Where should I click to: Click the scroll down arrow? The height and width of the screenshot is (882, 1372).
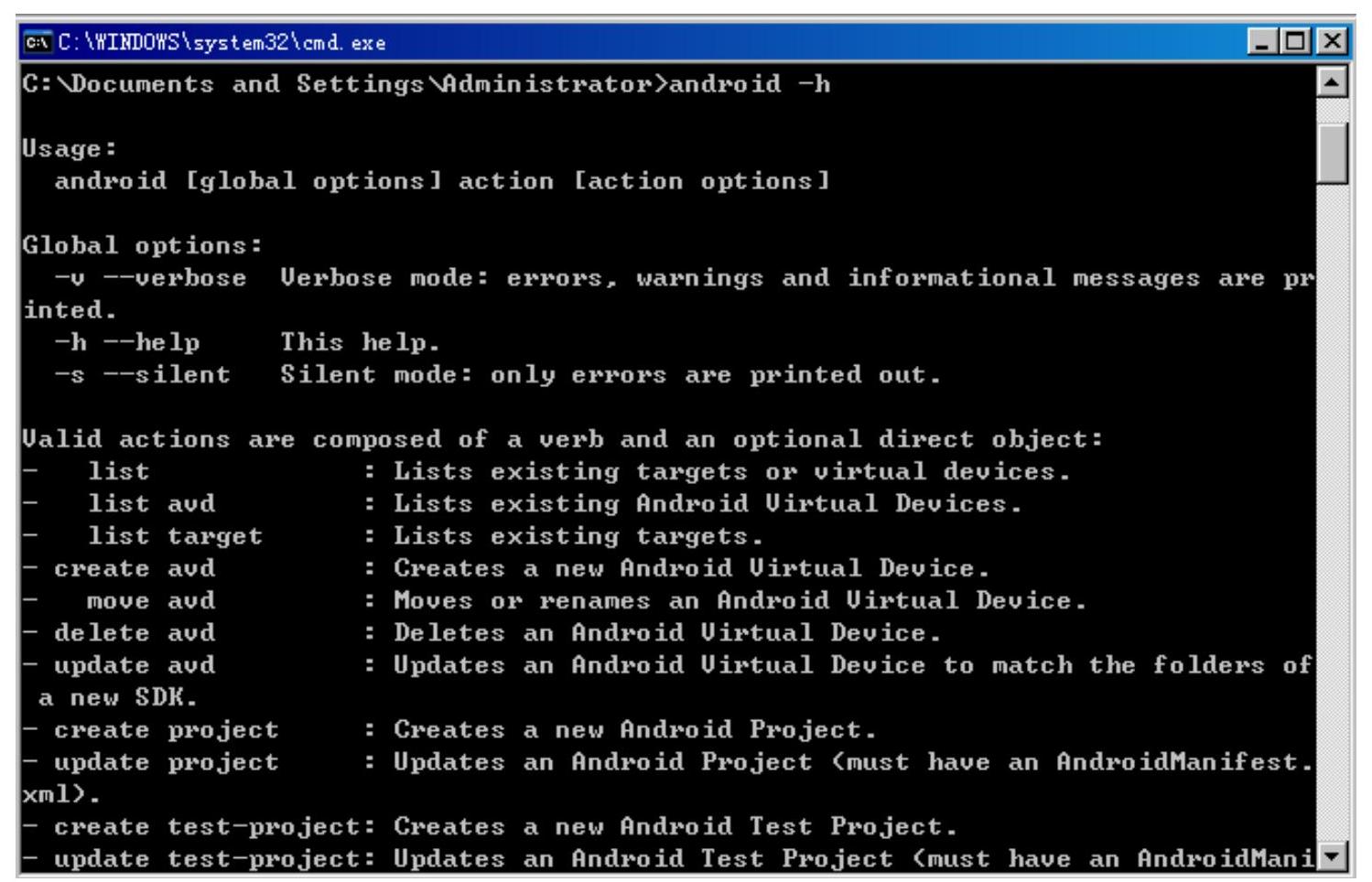coord(1332,857)
